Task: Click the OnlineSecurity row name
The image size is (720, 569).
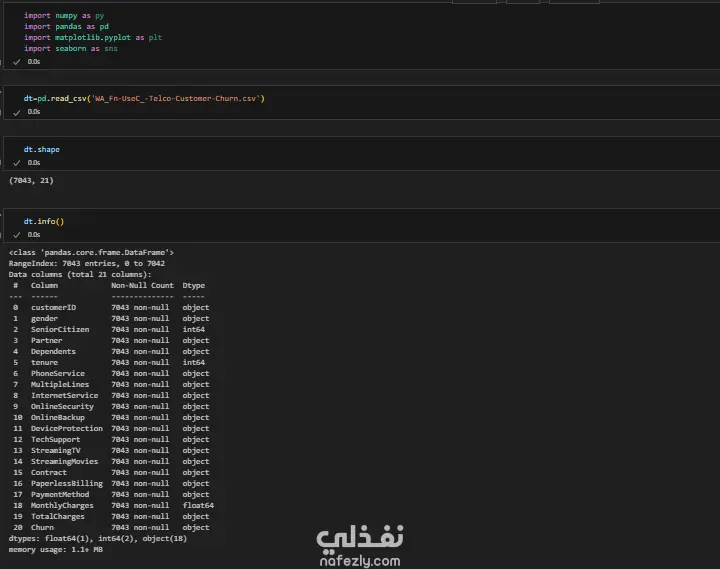Action: click(x=62, y=407)
